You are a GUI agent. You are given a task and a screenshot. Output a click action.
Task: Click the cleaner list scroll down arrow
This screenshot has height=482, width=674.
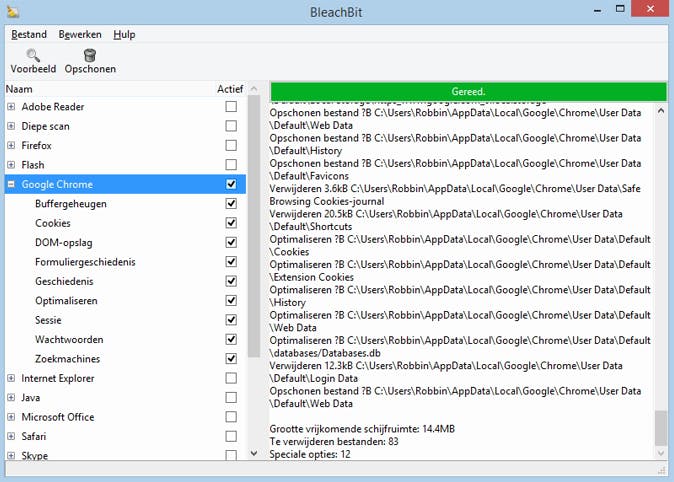pyautogui.click(x=254, y=453)
